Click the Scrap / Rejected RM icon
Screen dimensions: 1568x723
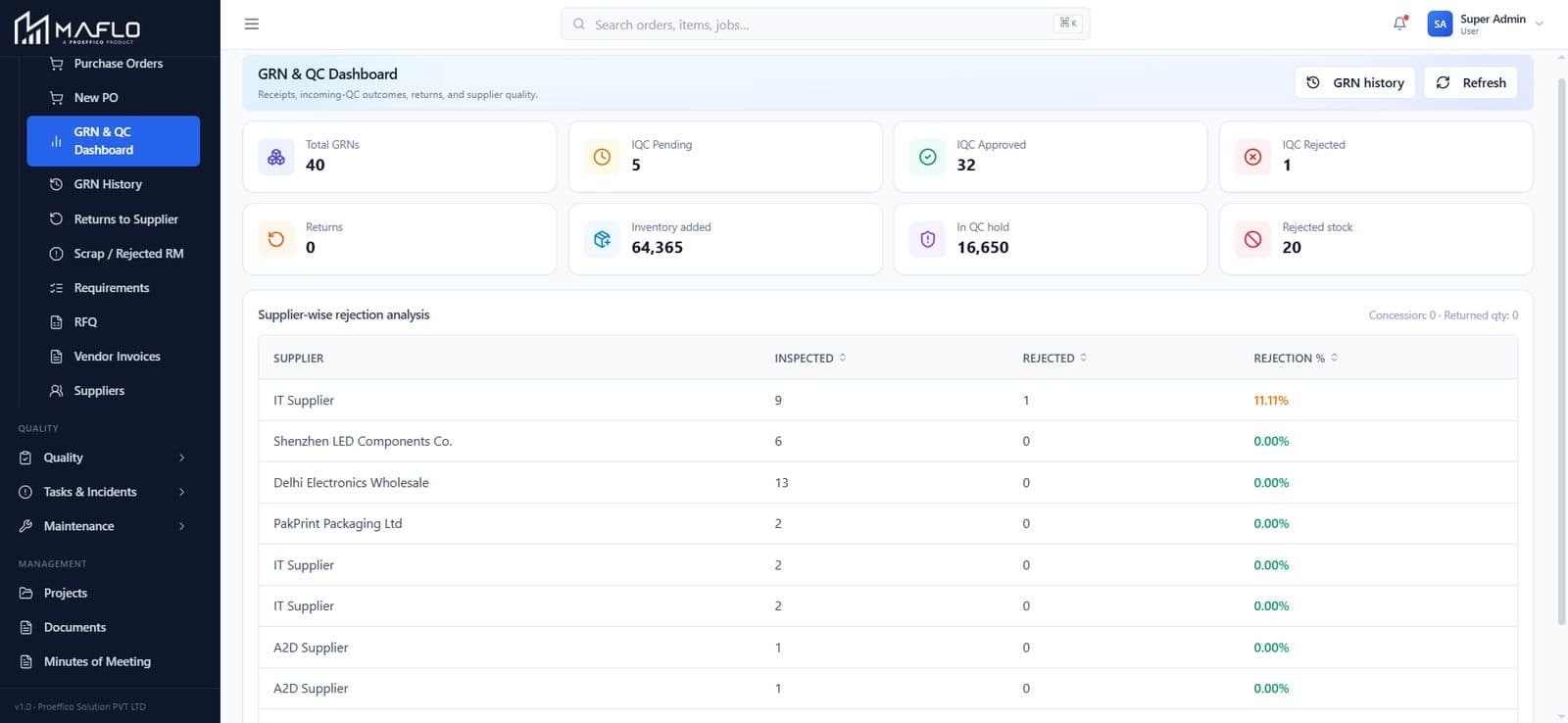click(x=56, y=253)
